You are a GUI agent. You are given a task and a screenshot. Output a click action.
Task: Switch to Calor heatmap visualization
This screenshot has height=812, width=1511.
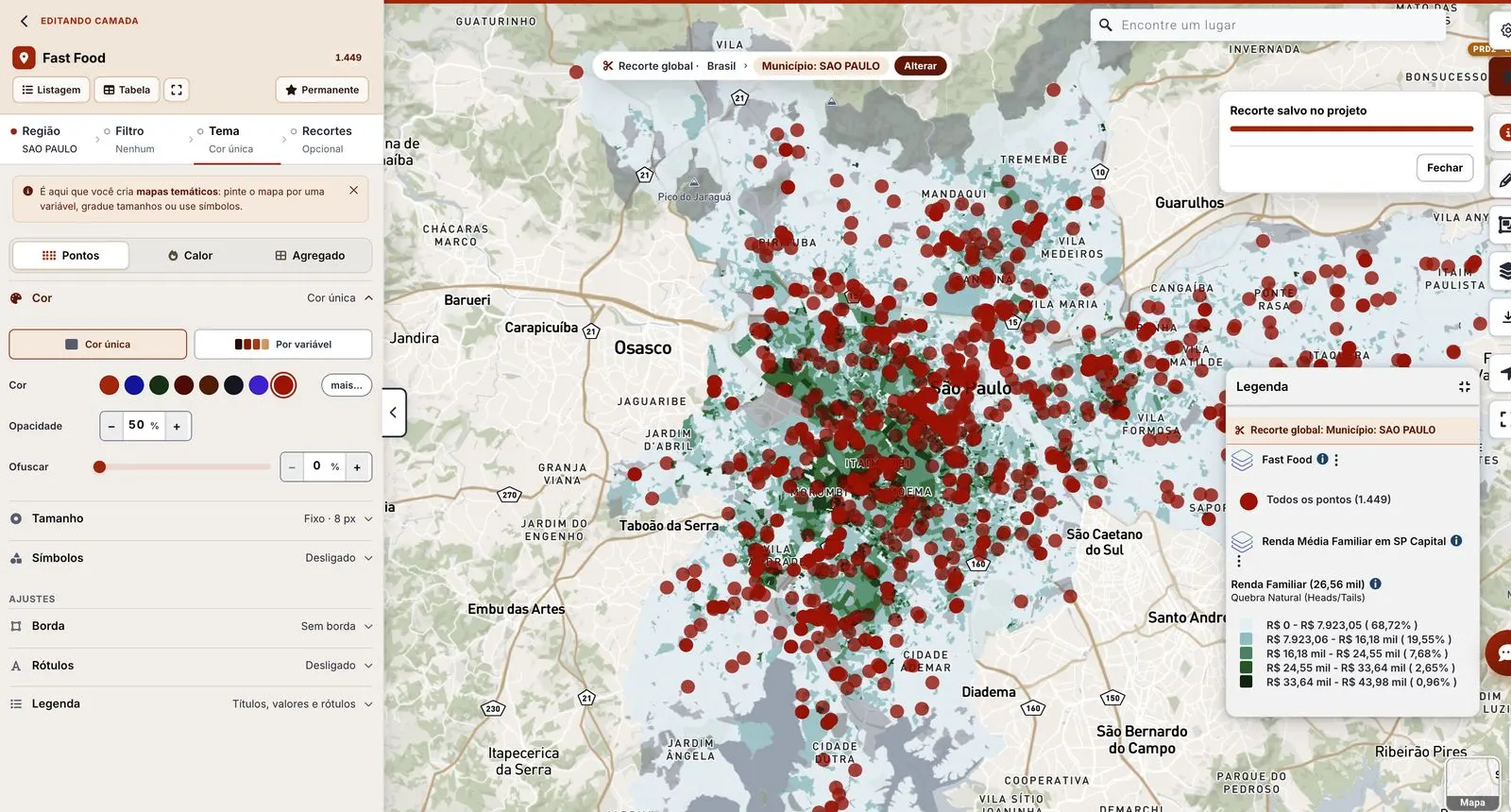click(190, 256)
